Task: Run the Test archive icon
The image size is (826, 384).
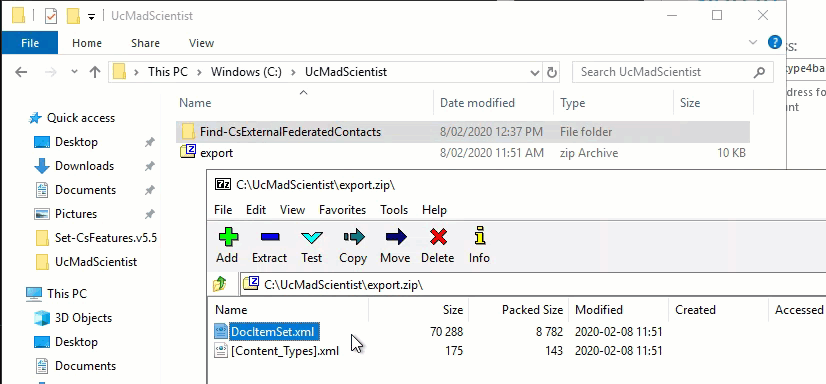Action: pos(311,238)
